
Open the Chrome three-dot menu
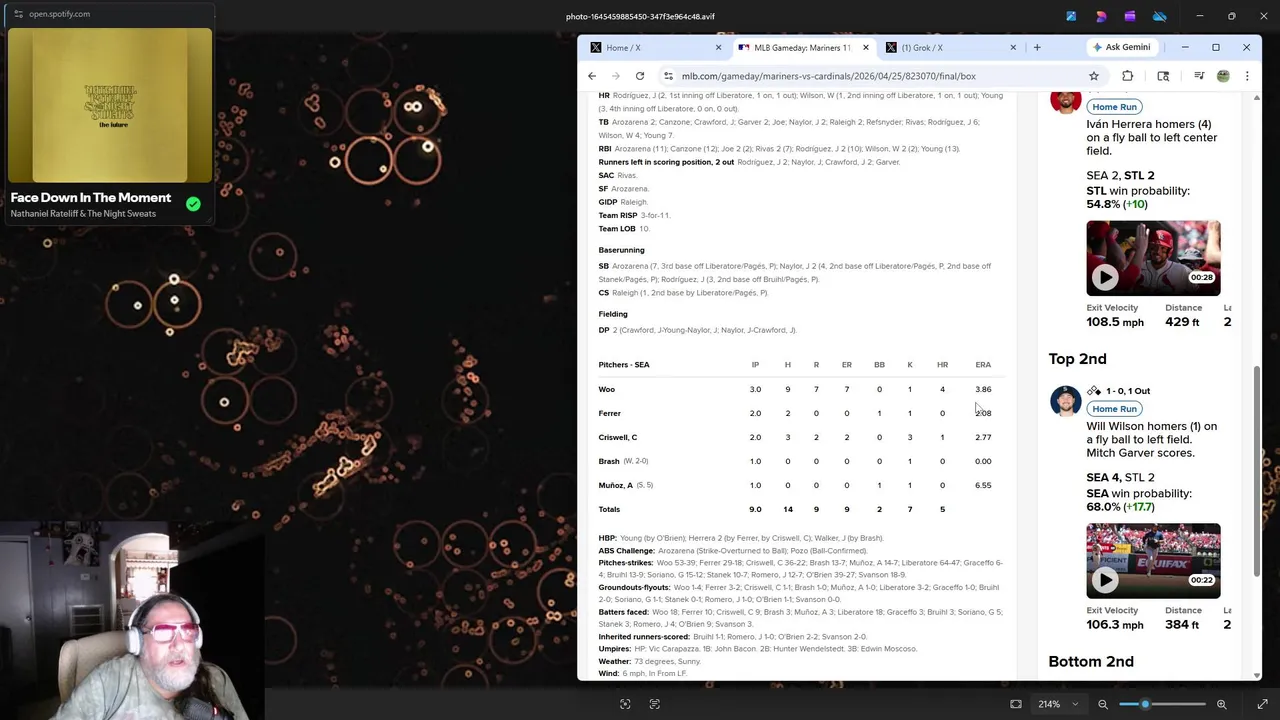[1247, 76]
